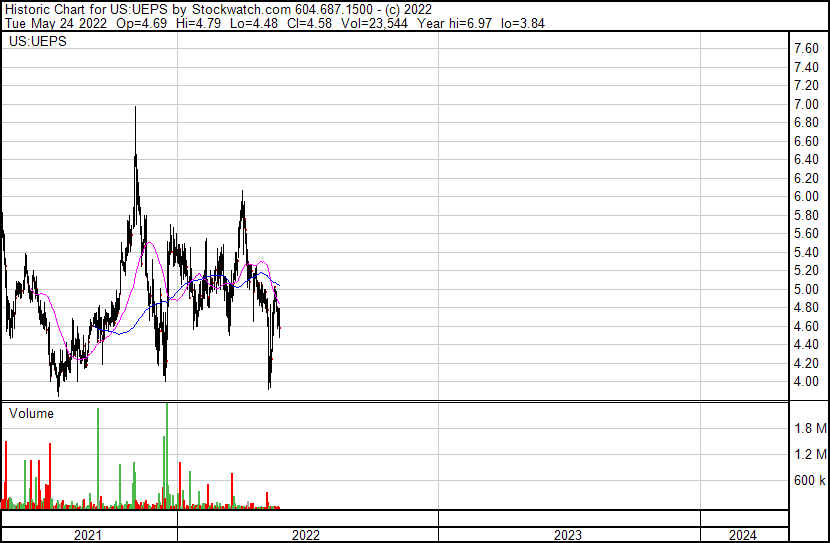Click the 5.00 price axis label
This screenshot has width=830, height=543.
pos(806,289)
